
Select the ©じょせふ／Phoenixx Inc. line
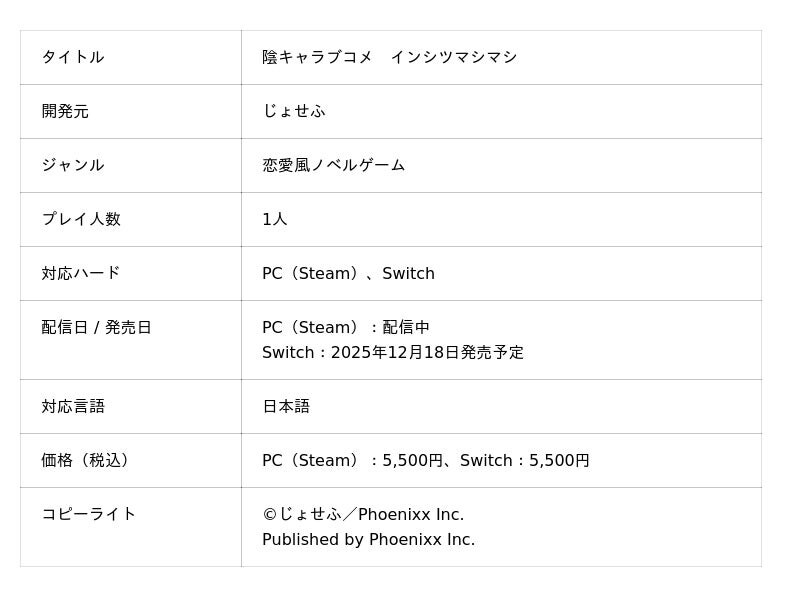(363, 514)
